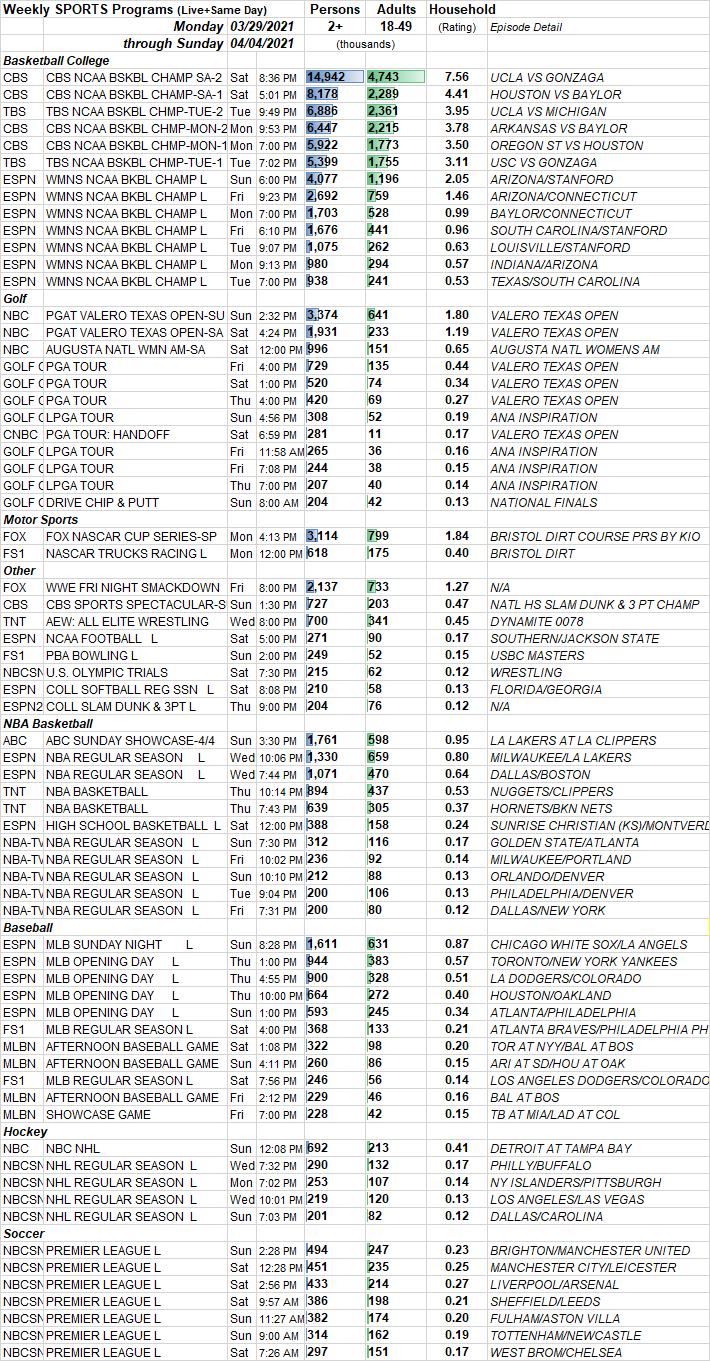Click the 'Persons' column header
Image resolution: width=710 pixels, height=1361 pixels.
[335, 9]
